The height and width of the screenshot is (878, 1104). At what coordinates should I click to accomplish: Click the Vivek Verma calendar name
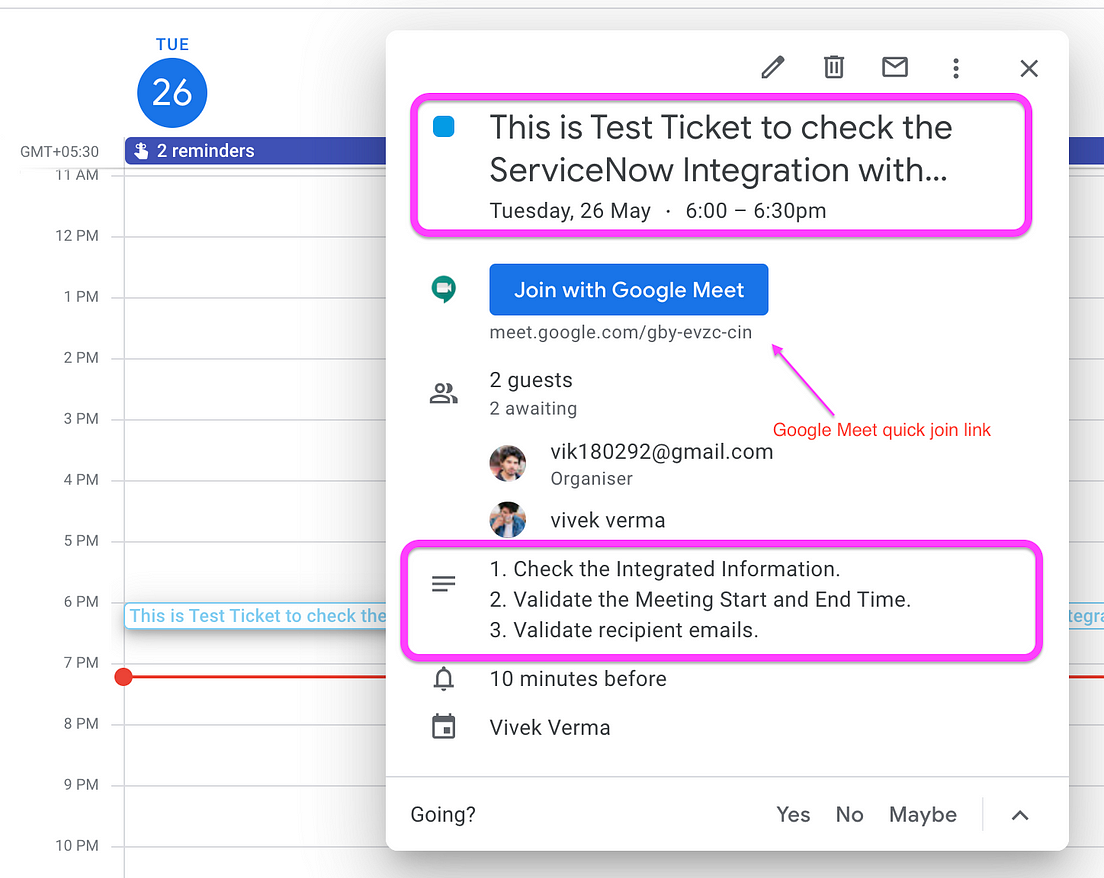550,727
